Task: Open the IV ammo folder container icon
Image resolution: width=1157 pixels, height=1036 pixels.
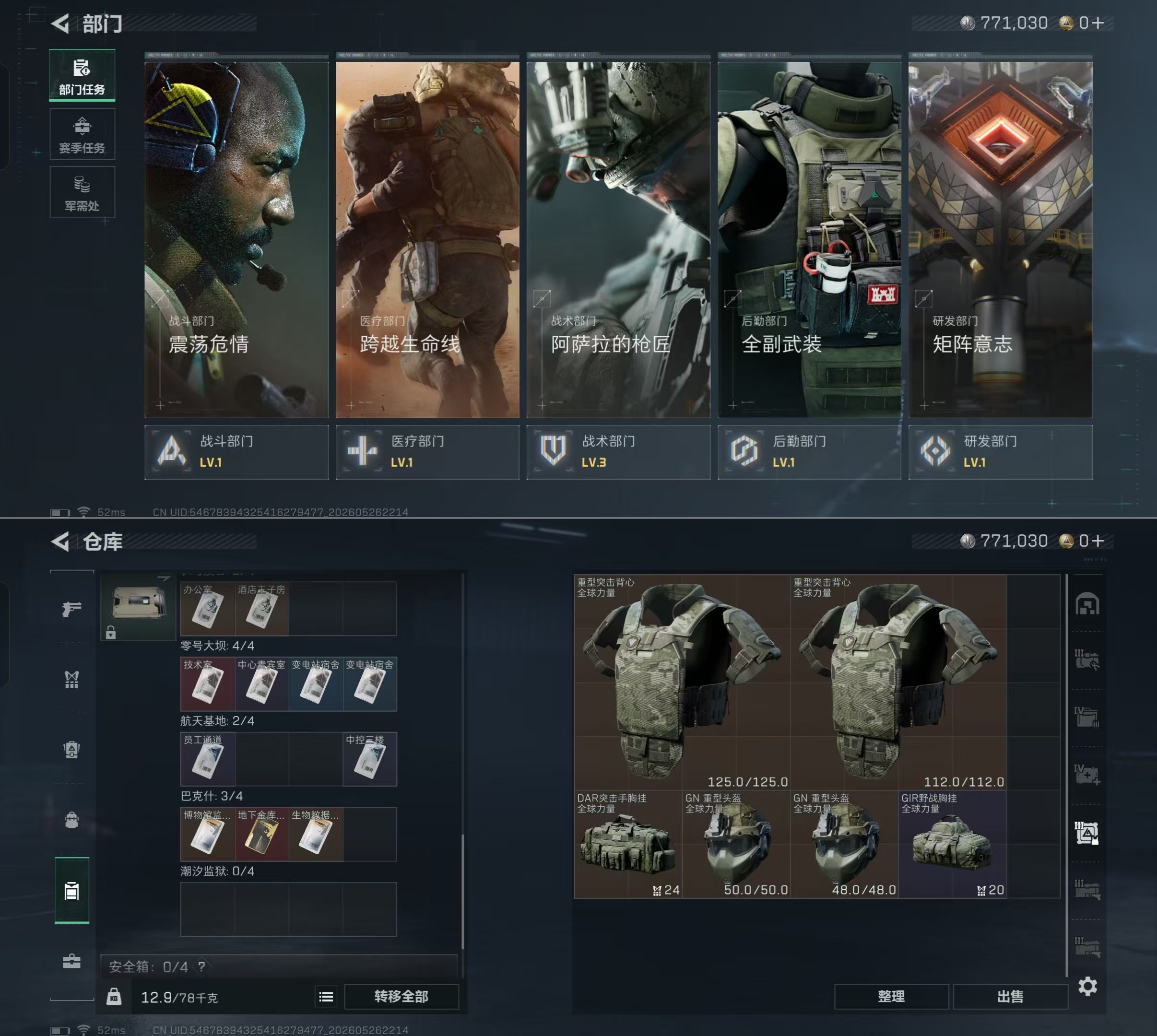Action: tap(1087, 717)
